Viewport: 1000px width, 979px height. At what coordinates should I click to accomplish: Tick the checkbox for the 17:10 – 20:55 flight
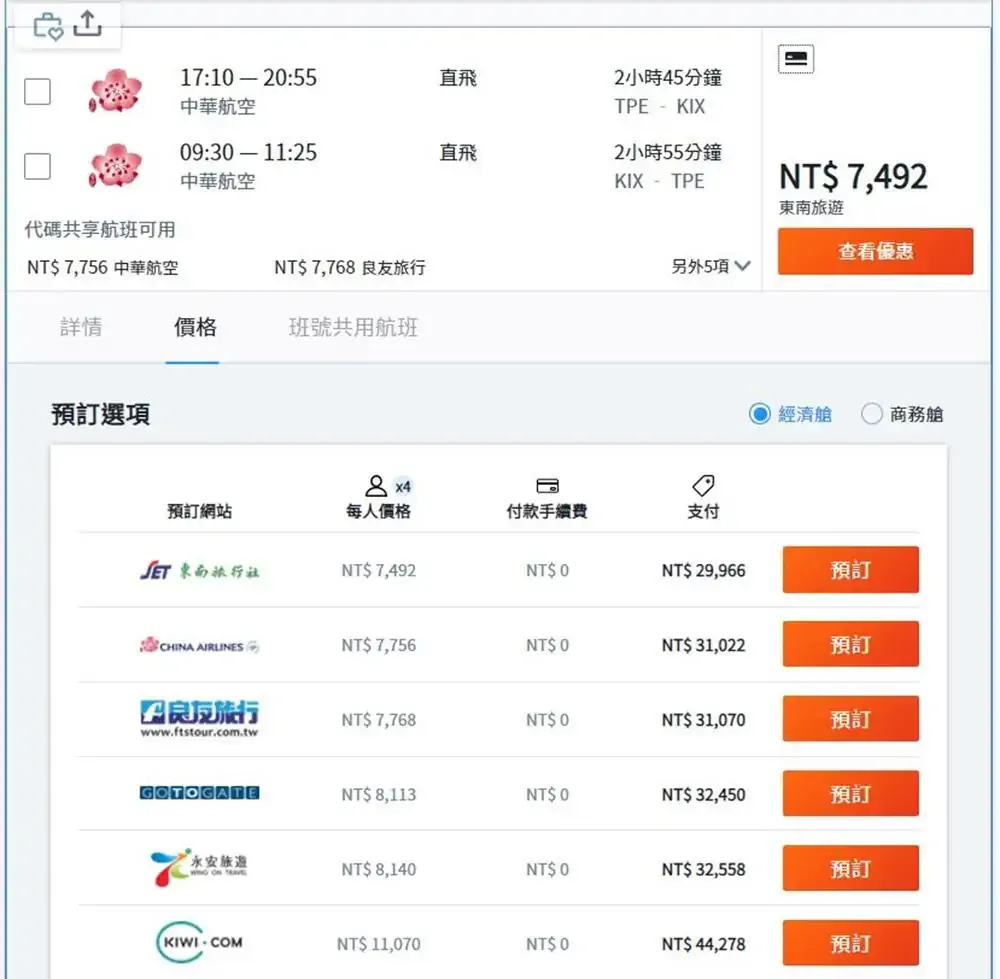(37, 91)
